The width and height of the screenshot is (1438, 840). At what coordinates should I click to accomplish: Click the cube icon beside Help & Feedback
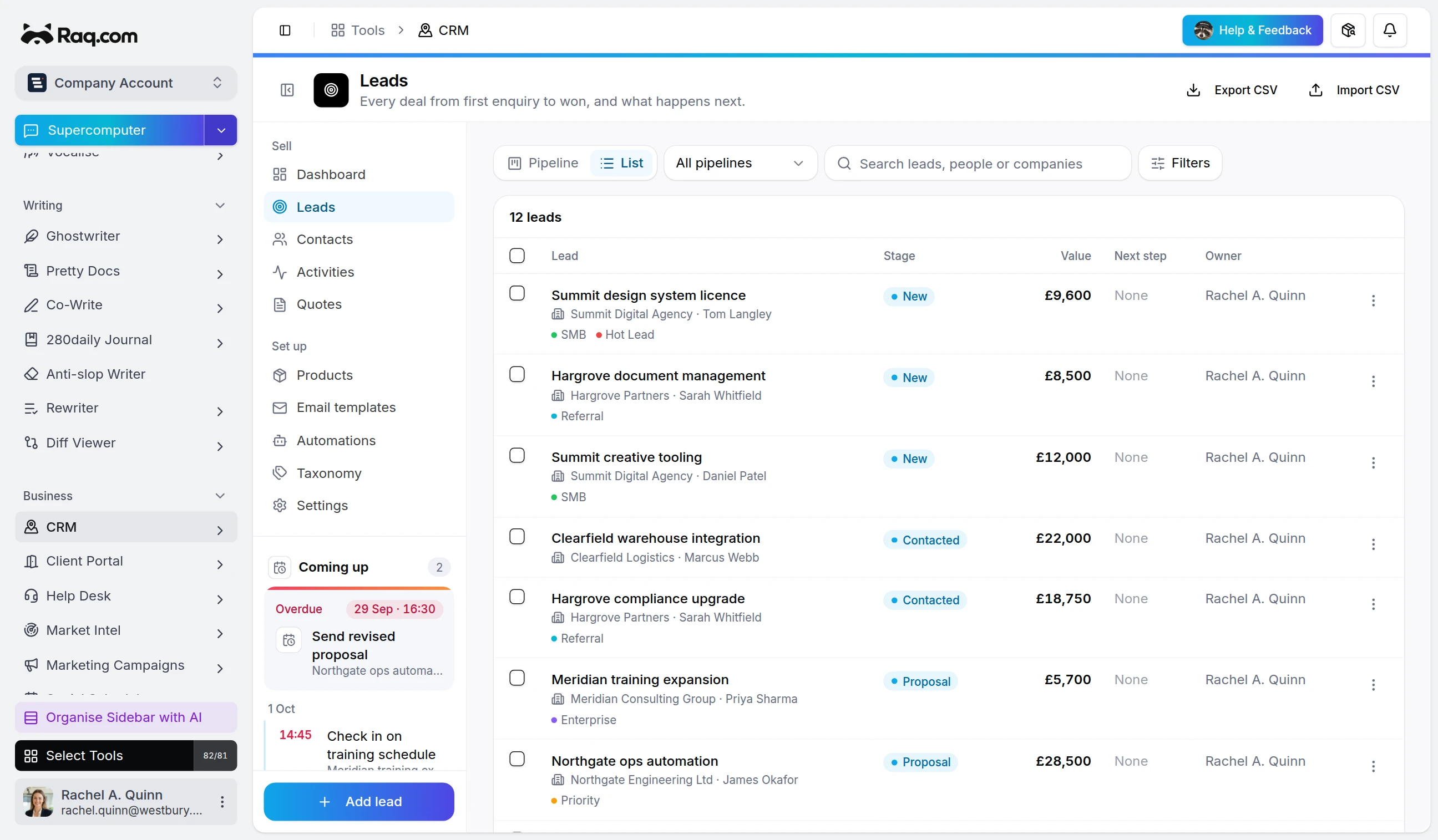point(1348,30)
